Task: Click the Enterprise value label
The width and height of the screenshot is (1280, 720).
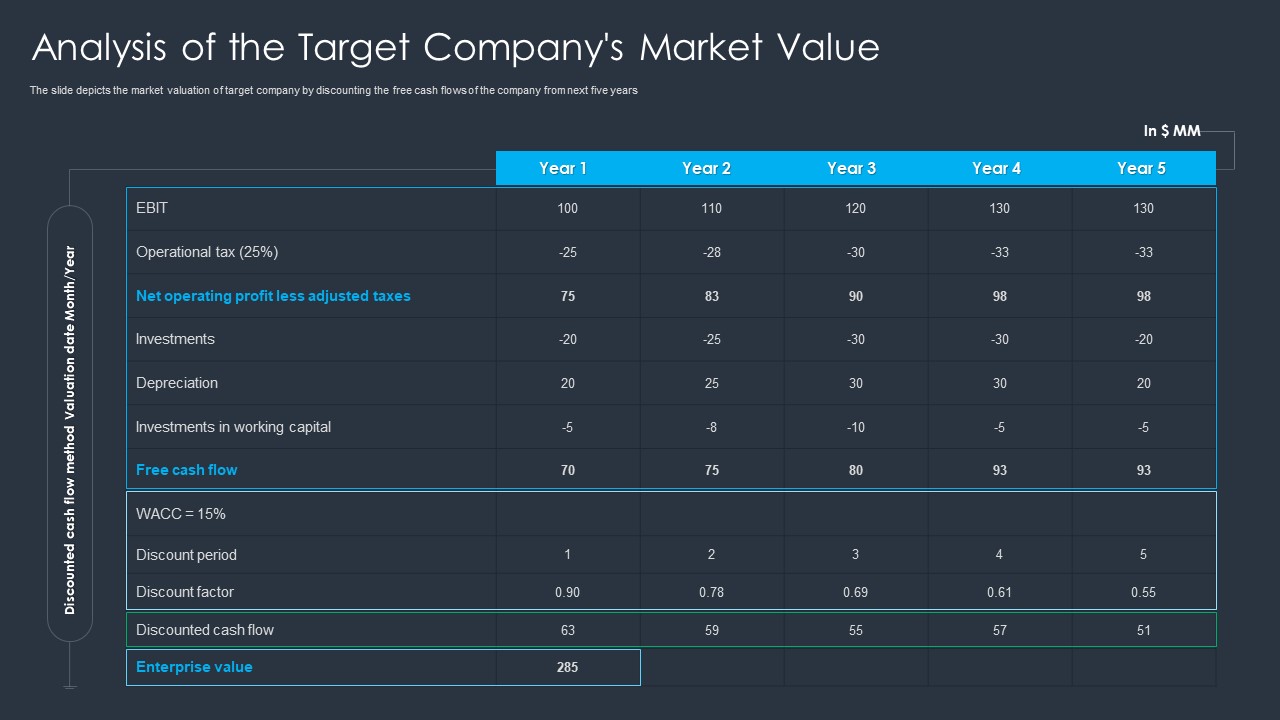Action: pyautogui.click(x=194, y=667)
